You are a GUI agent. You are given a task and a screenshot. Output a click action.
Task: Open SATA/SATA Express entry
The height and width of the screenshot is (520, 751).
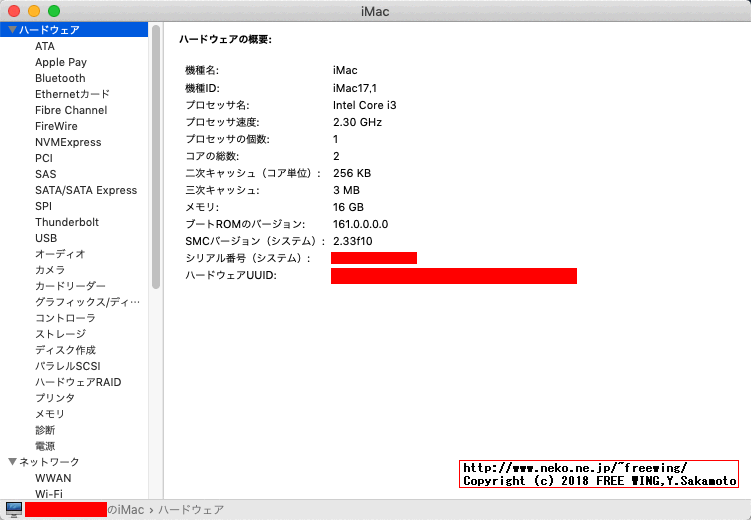click(x=86, y=190)
